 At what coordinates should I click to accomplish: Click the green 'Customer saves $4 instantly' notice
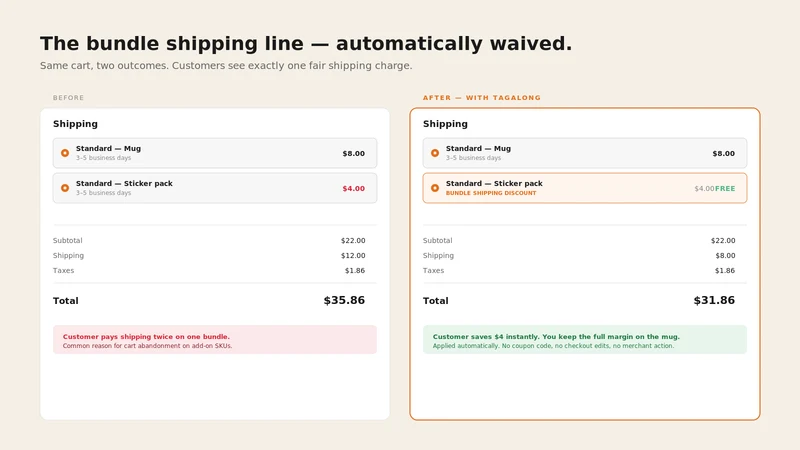585,340
